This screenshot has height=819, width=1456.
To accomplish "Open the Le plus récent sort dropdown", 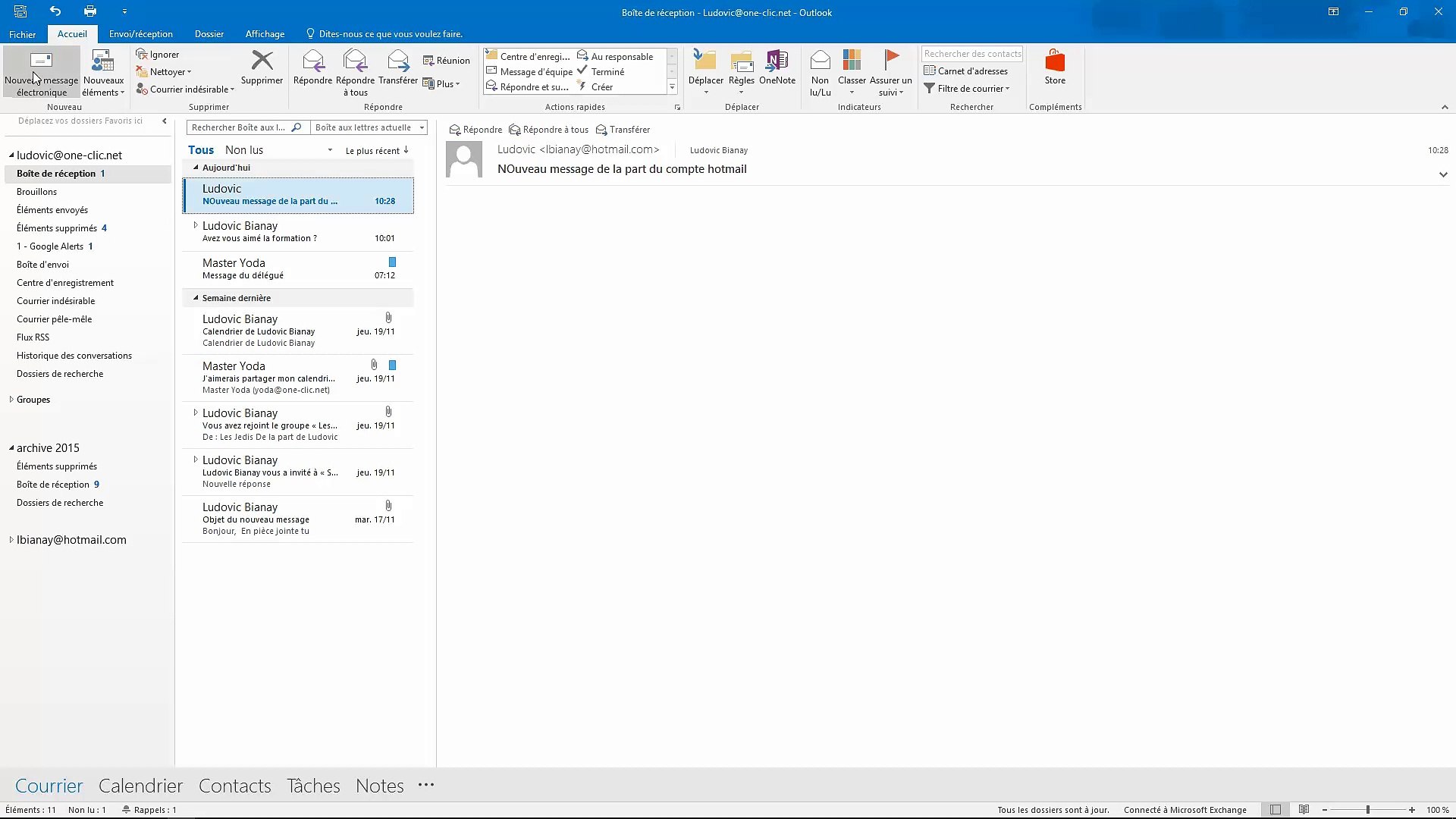I will point(377,150).
